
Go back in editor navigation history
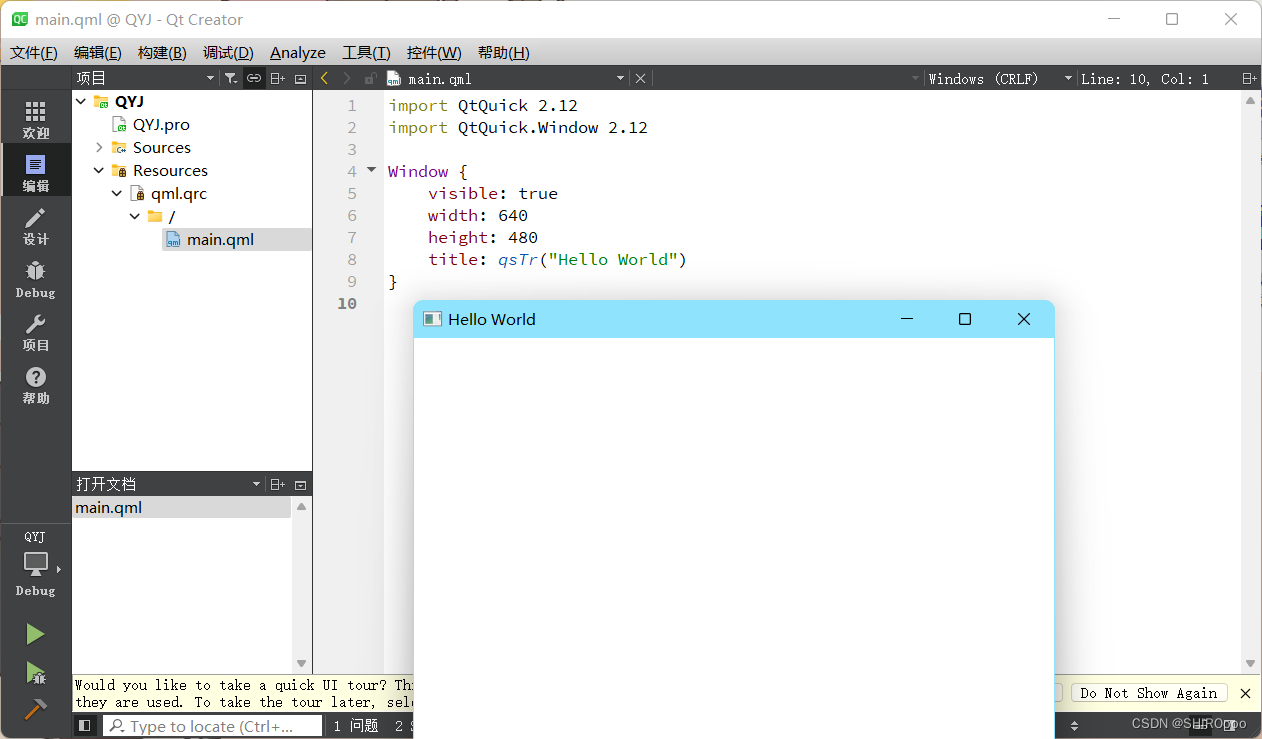coord(324,78)
